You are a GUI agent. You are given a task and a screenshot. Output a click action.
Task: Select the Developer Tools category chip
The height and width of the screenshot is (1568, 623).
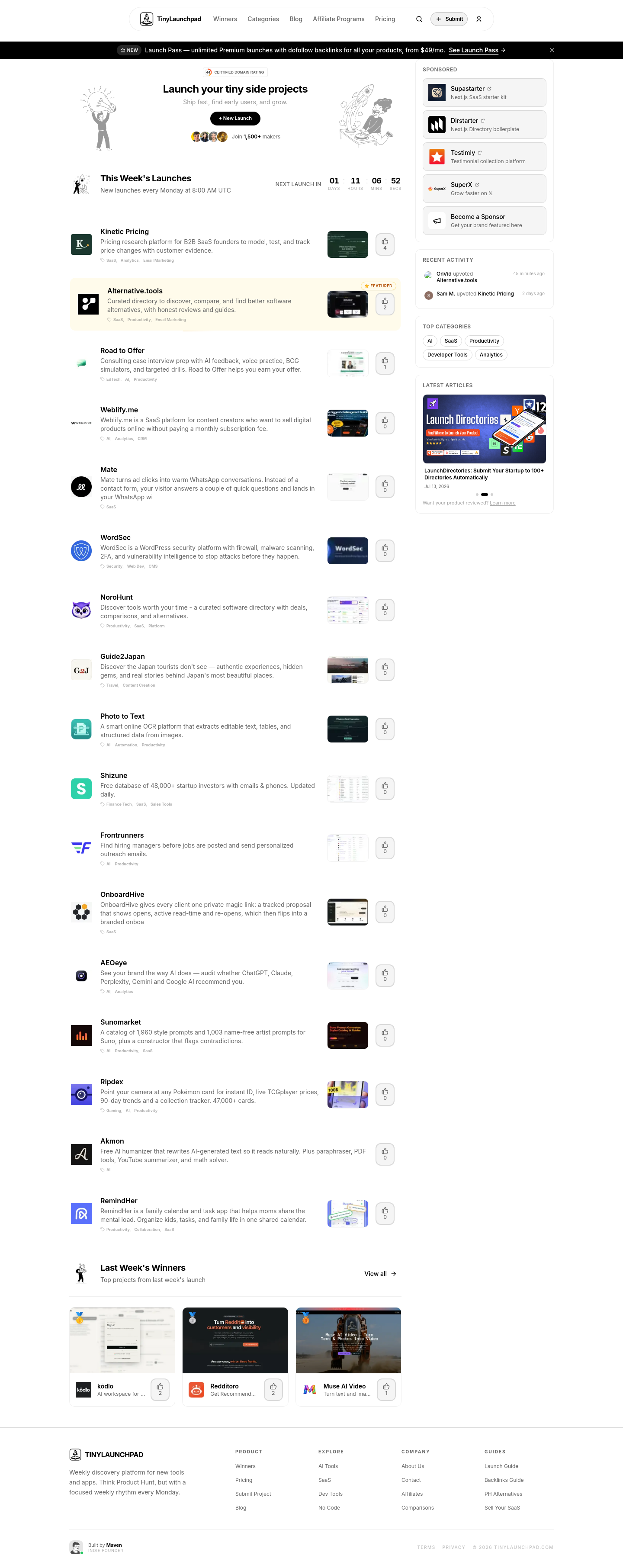[447, 355]
